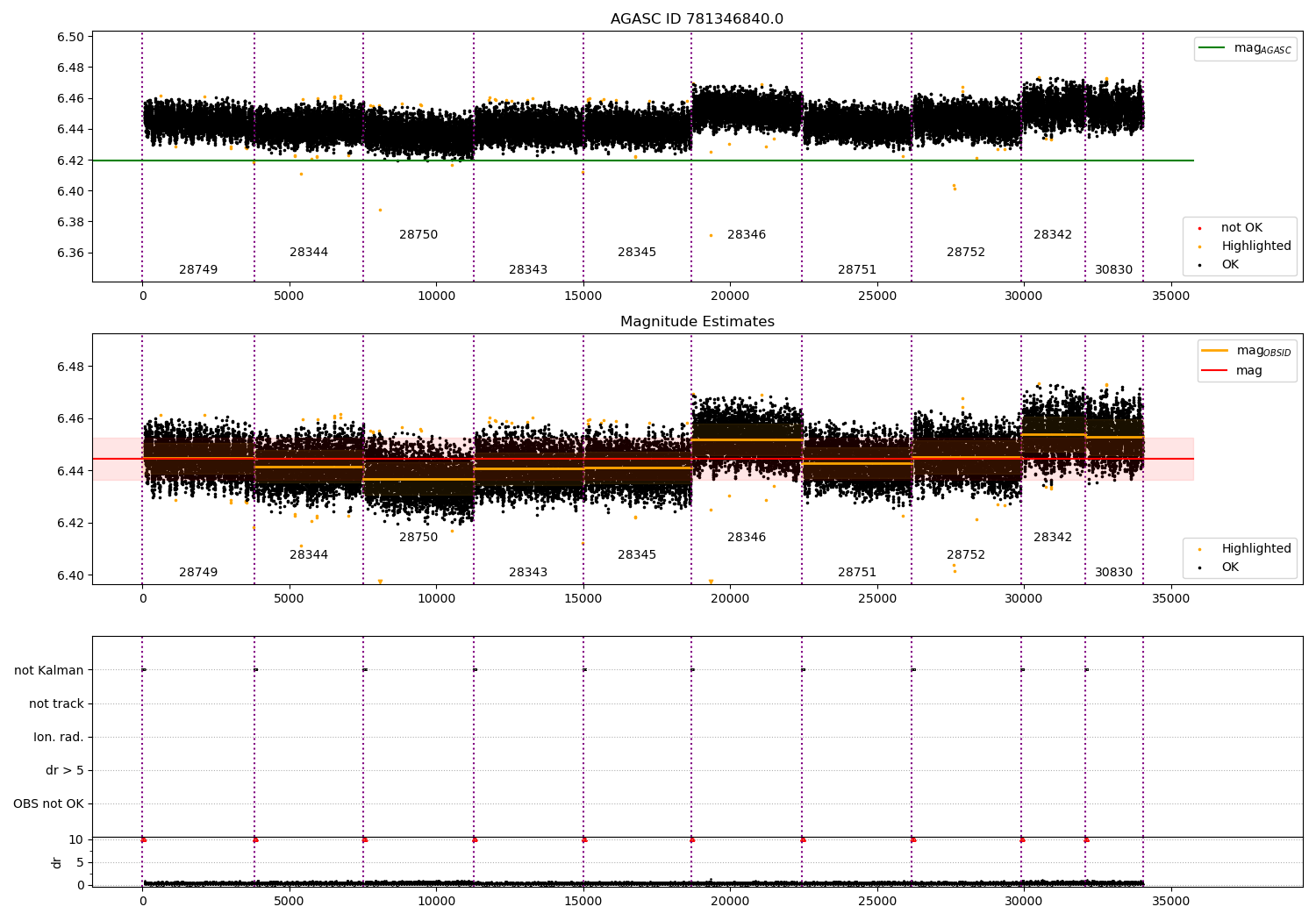Click the 'not track' y-axis label

(x=56, y=703)
